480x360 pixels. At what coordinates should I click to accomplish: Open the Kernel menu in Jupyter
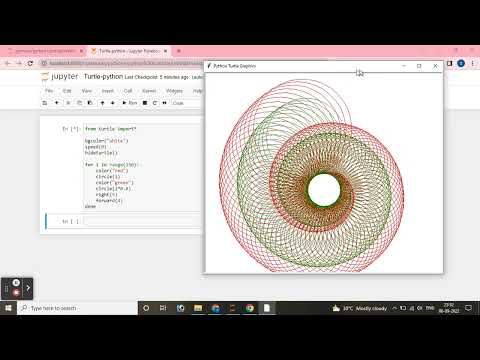coord(149,91)
